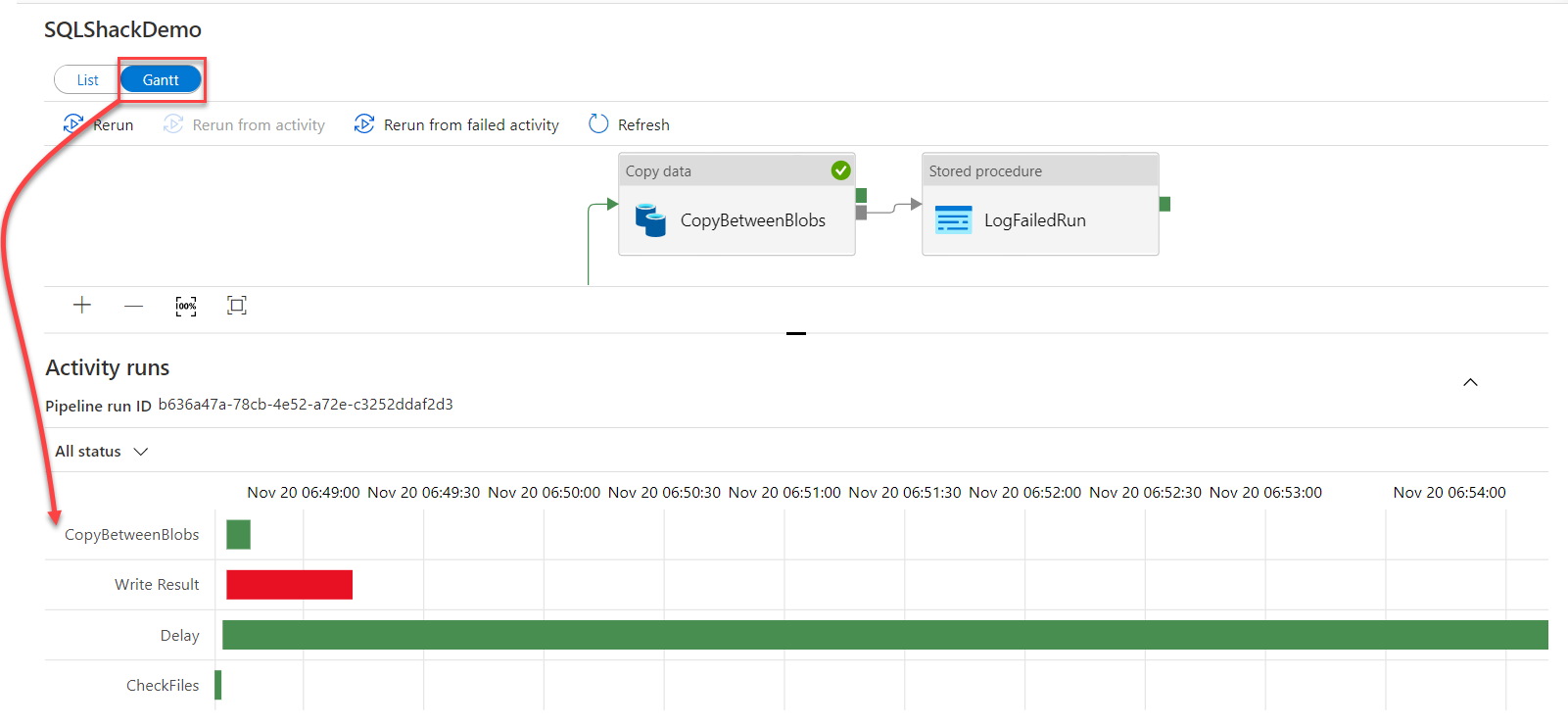Click the CheckFiles row label
Viewport: 1568px width, 725px height.
(163, 686)
